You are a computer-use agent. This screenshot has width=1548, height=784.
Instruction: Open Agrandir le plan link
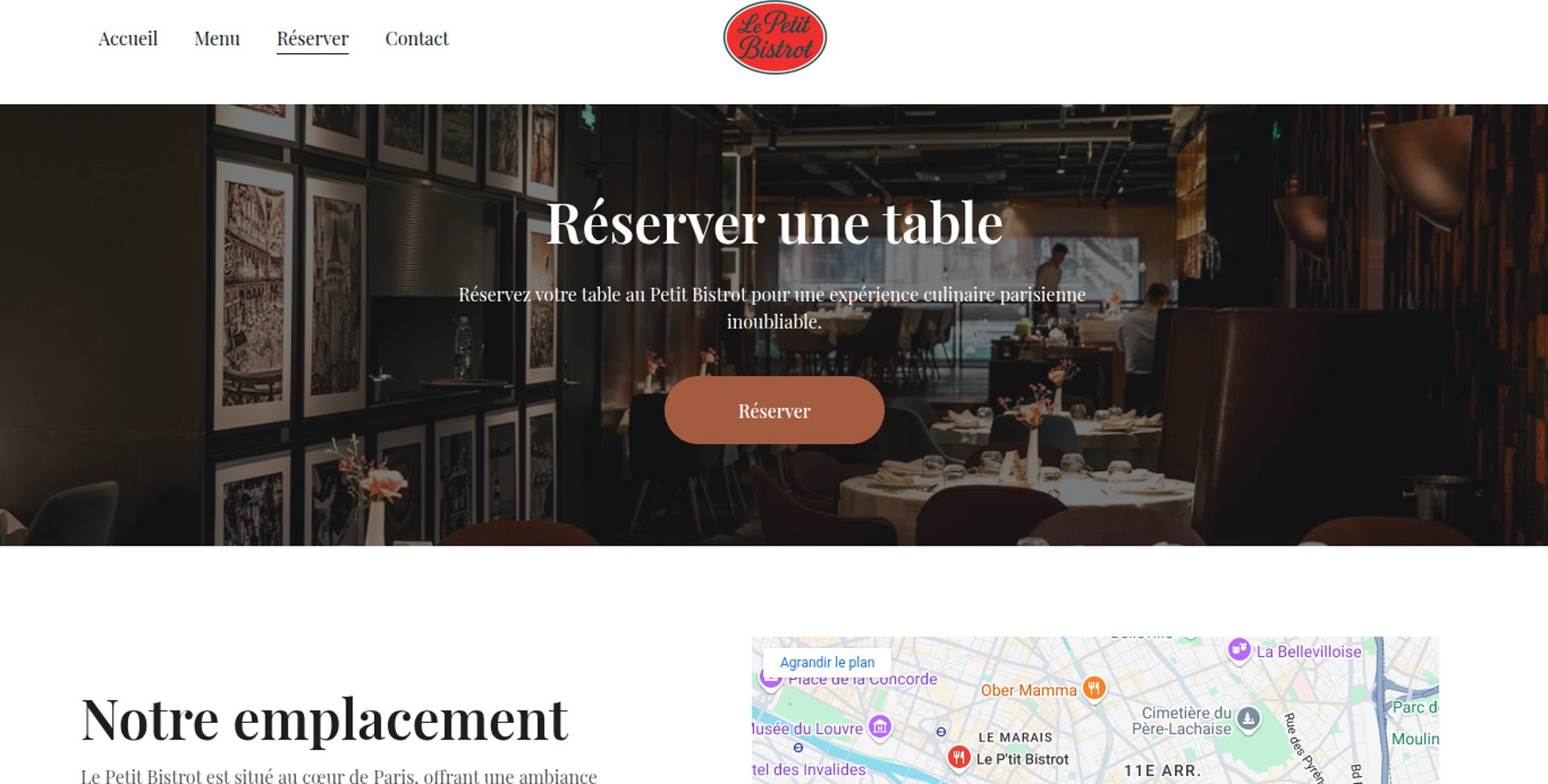(827, 662)
